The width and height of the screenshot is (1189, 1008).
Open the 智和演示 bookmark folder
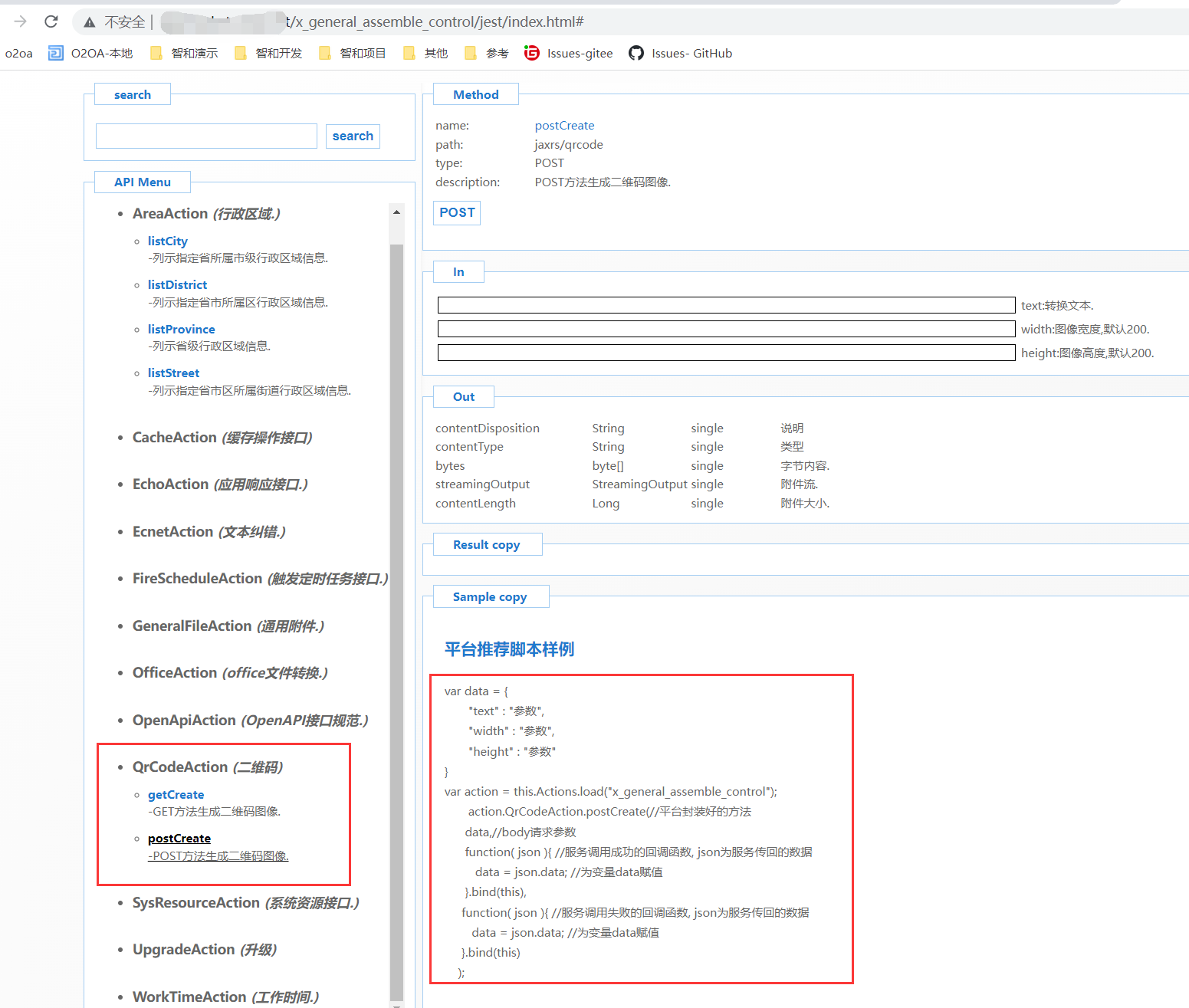pos(185,53)
